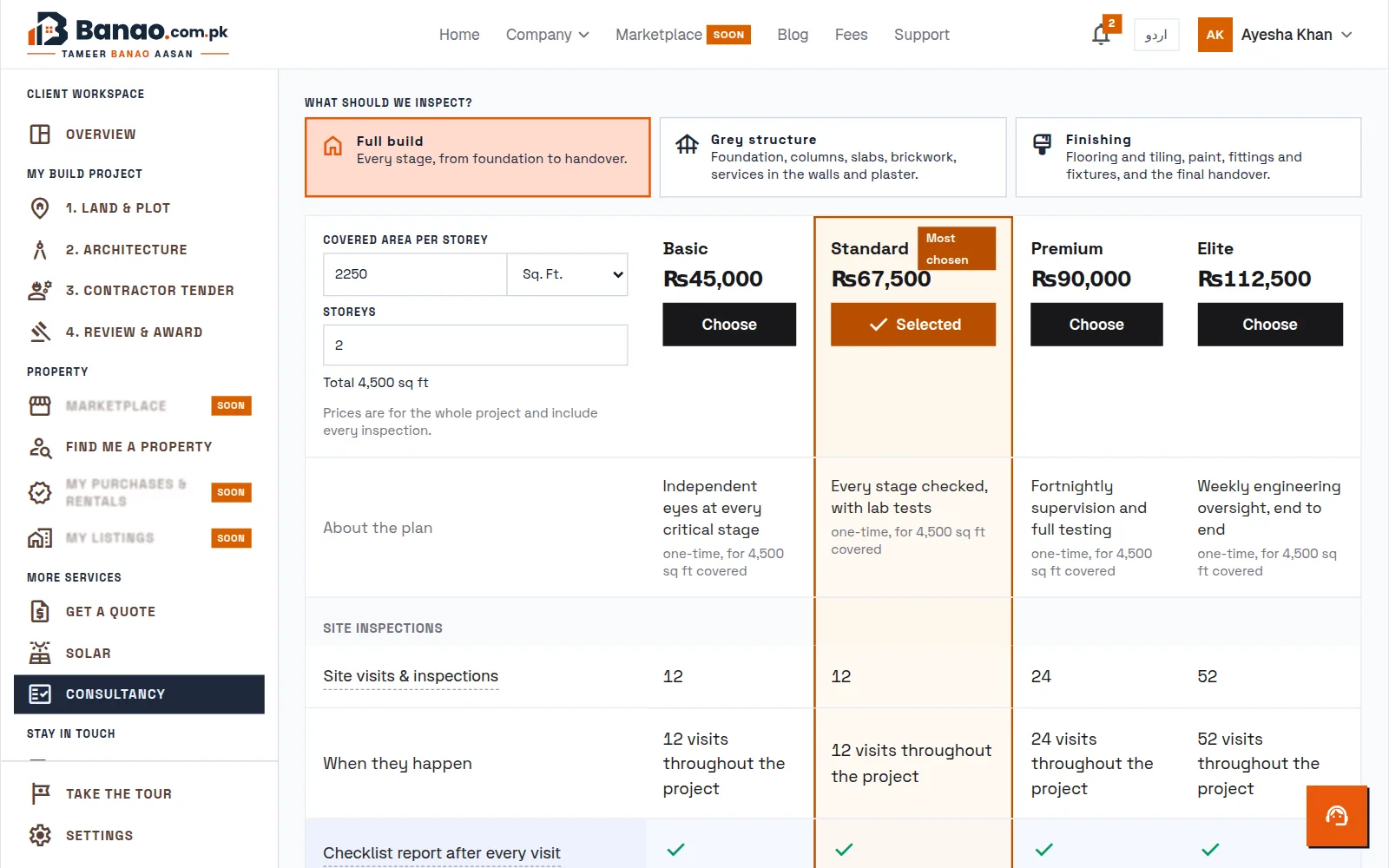Switch language to Urdu
This screenshot has height=868, width=1389.
(1156, 35)
